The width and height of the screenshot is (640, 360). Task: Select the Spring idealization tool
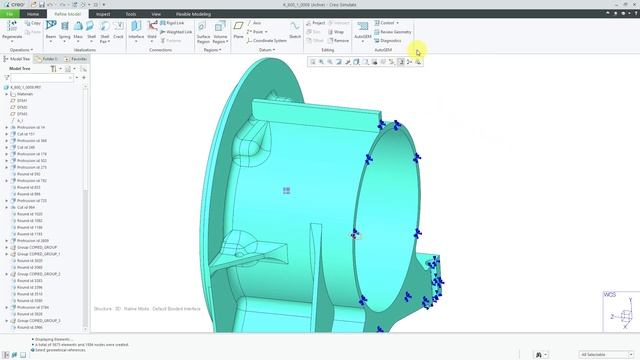64,26
